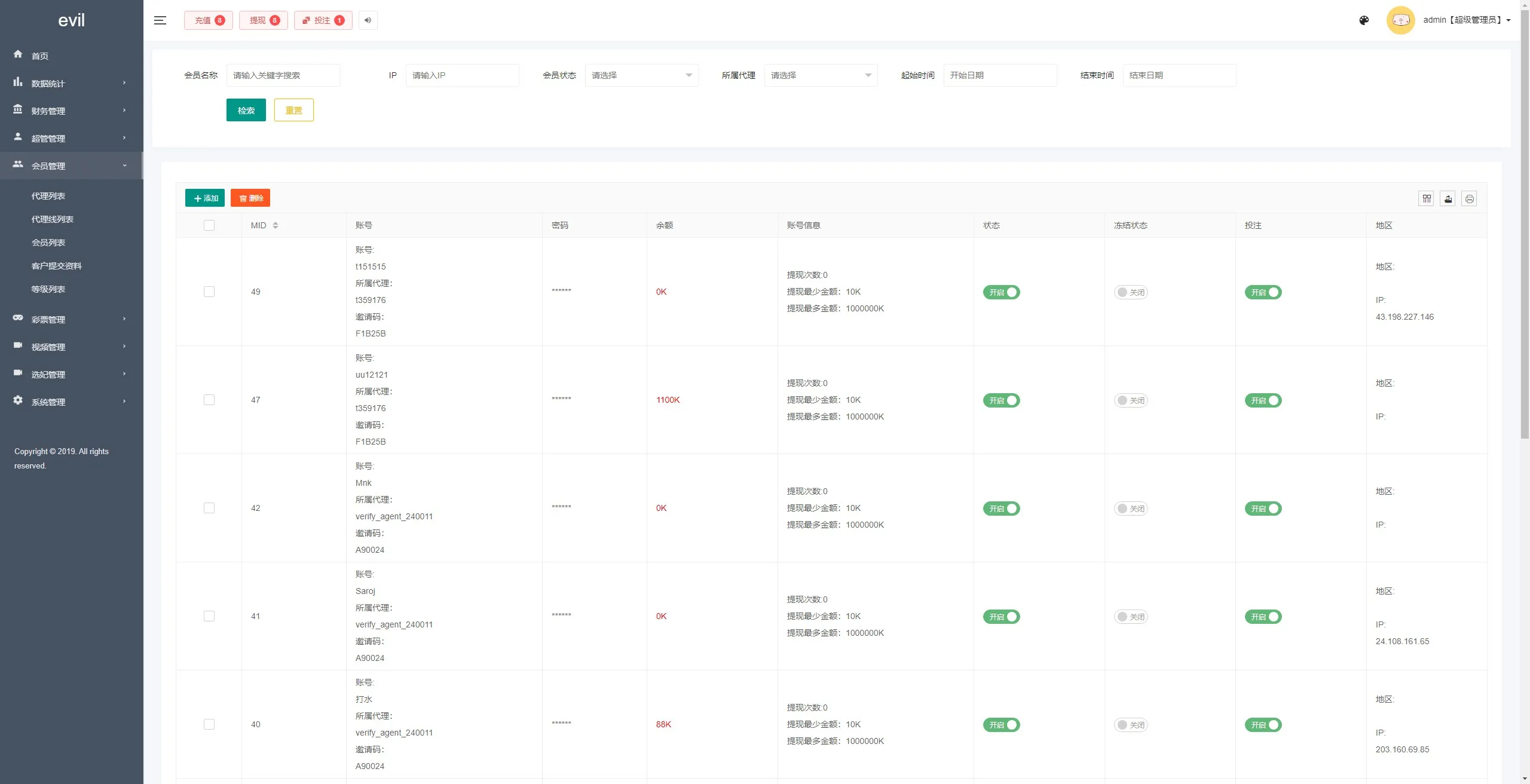Open the theme color palette icon
1530x784 pixels.
pos(1364,20)
